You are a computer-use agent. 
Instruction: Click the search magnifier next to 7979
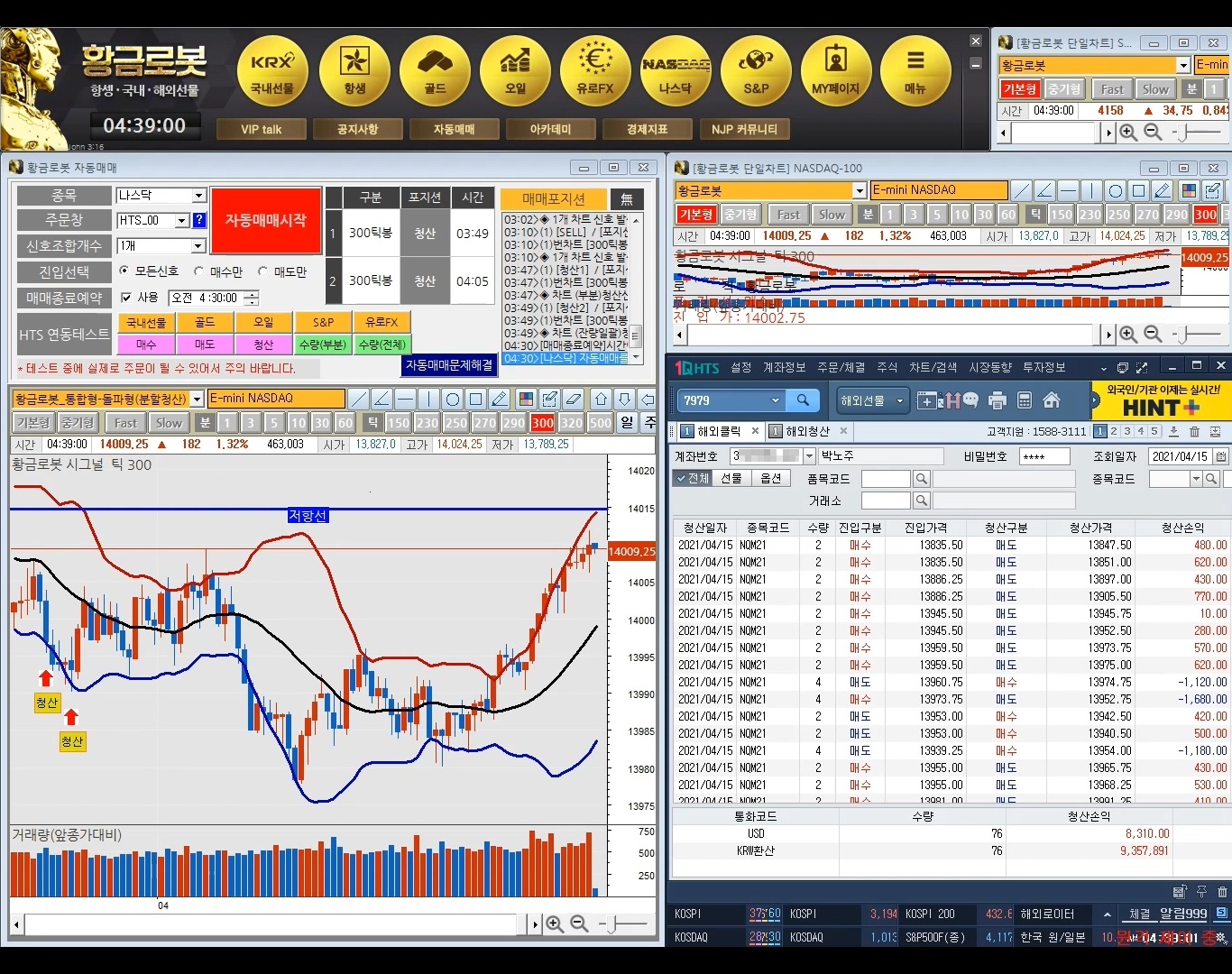coord(803,400)
